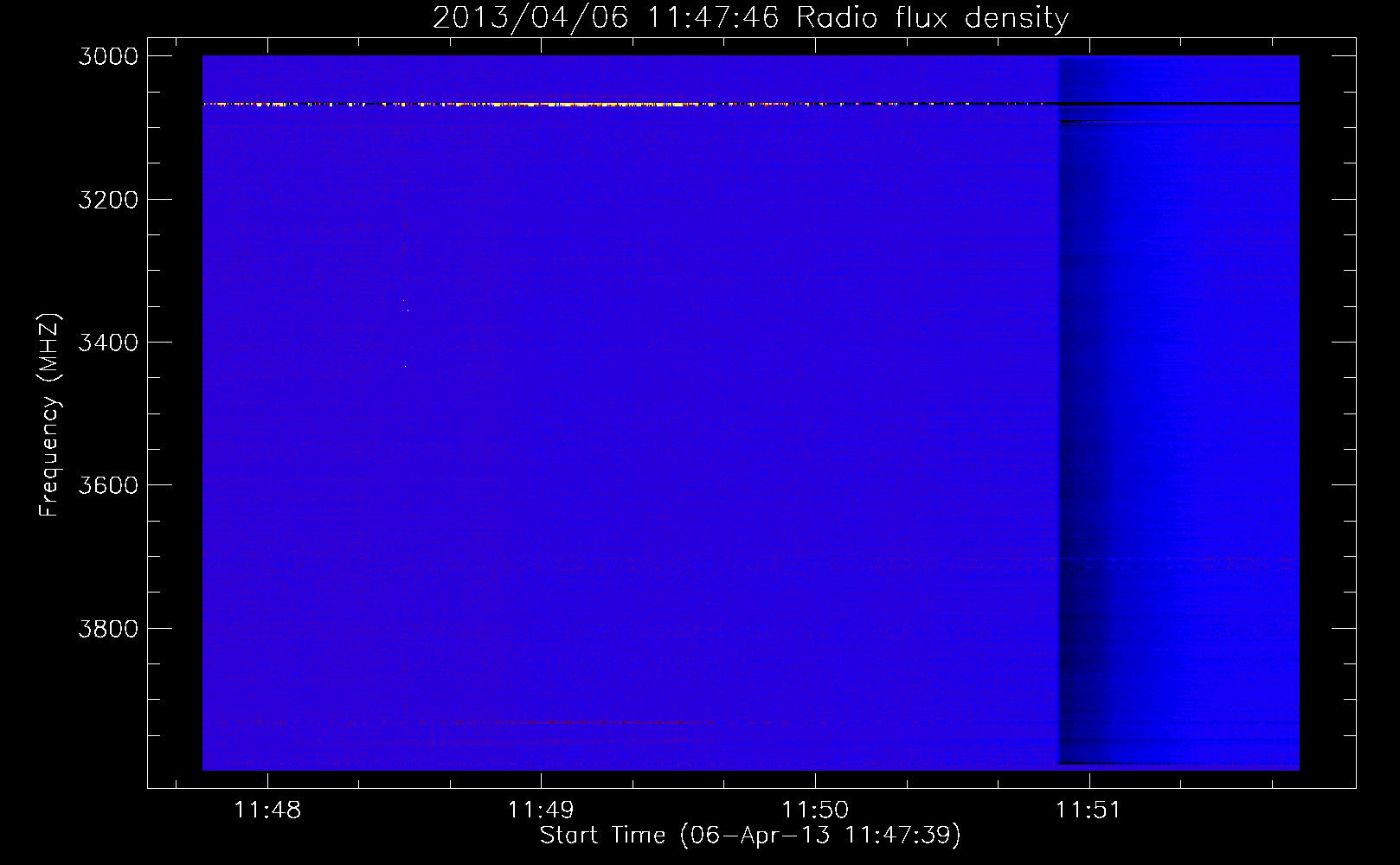
Task: Click the '11:50' time tick label
Action: click(815, 811)
